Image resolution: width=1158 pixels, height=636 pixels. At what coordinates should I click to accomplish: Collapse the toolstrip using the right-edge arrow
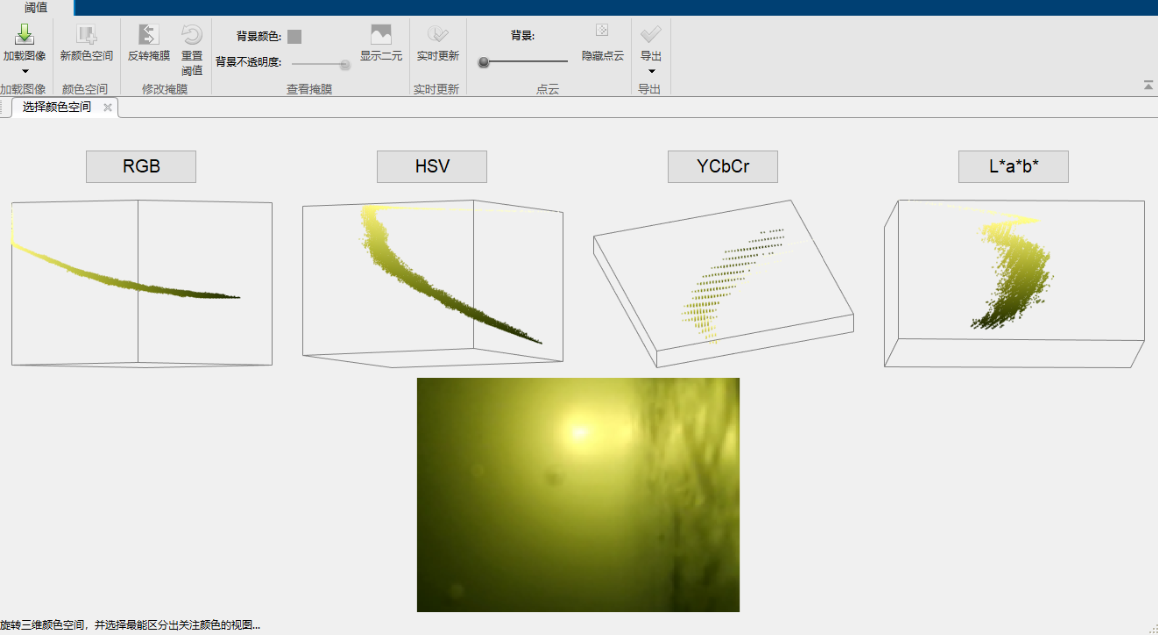(1148, 86)
